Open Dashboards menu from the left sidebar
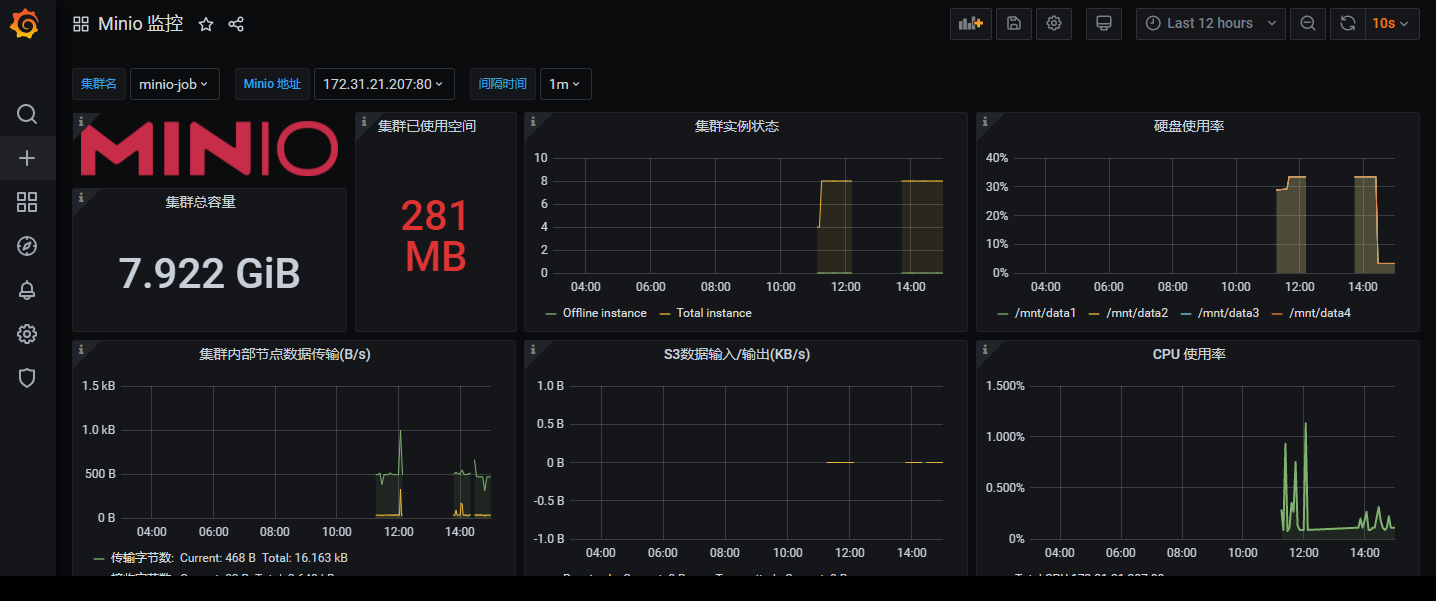 coord(27,202)
